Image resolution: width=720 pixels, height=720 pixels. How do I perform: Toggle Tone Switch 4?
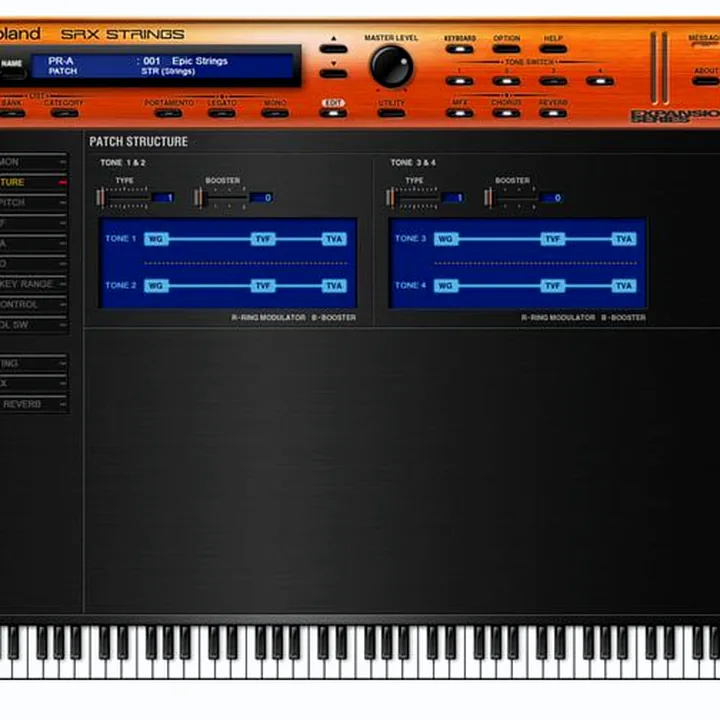click(600, 82)
